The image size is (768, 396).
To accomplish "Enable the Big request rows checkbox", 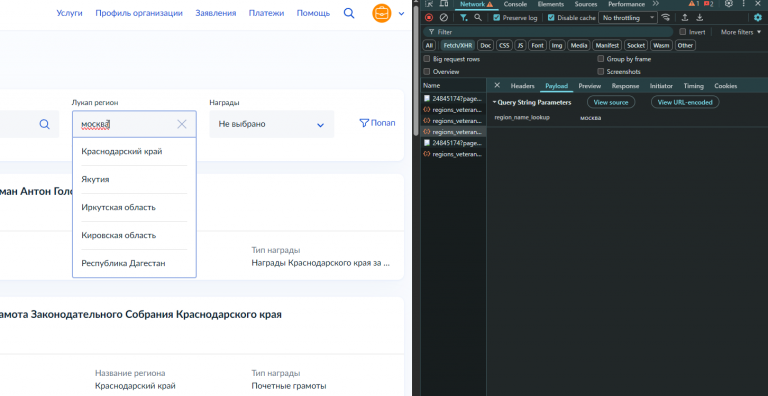I will (x=427, y=59).
